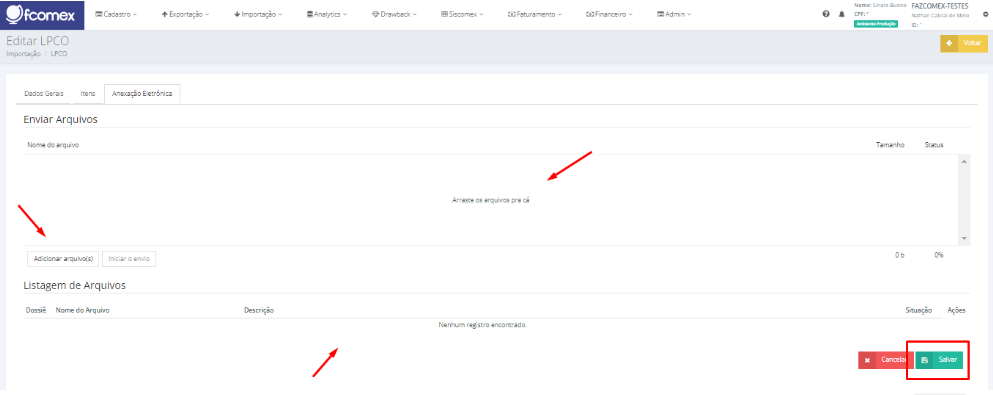Click the Salvar button label

(947, 360)
